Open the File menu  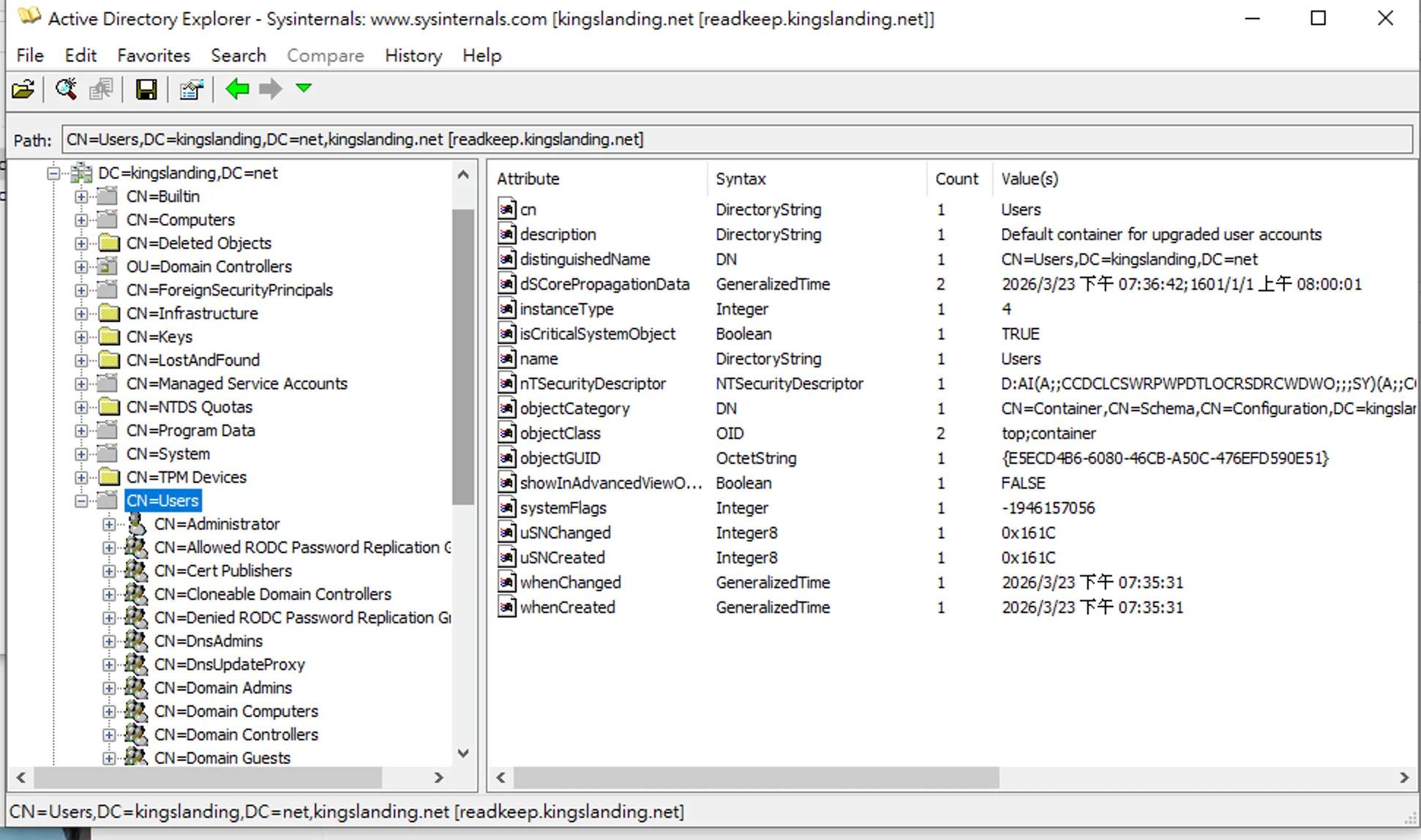point(30,56)
